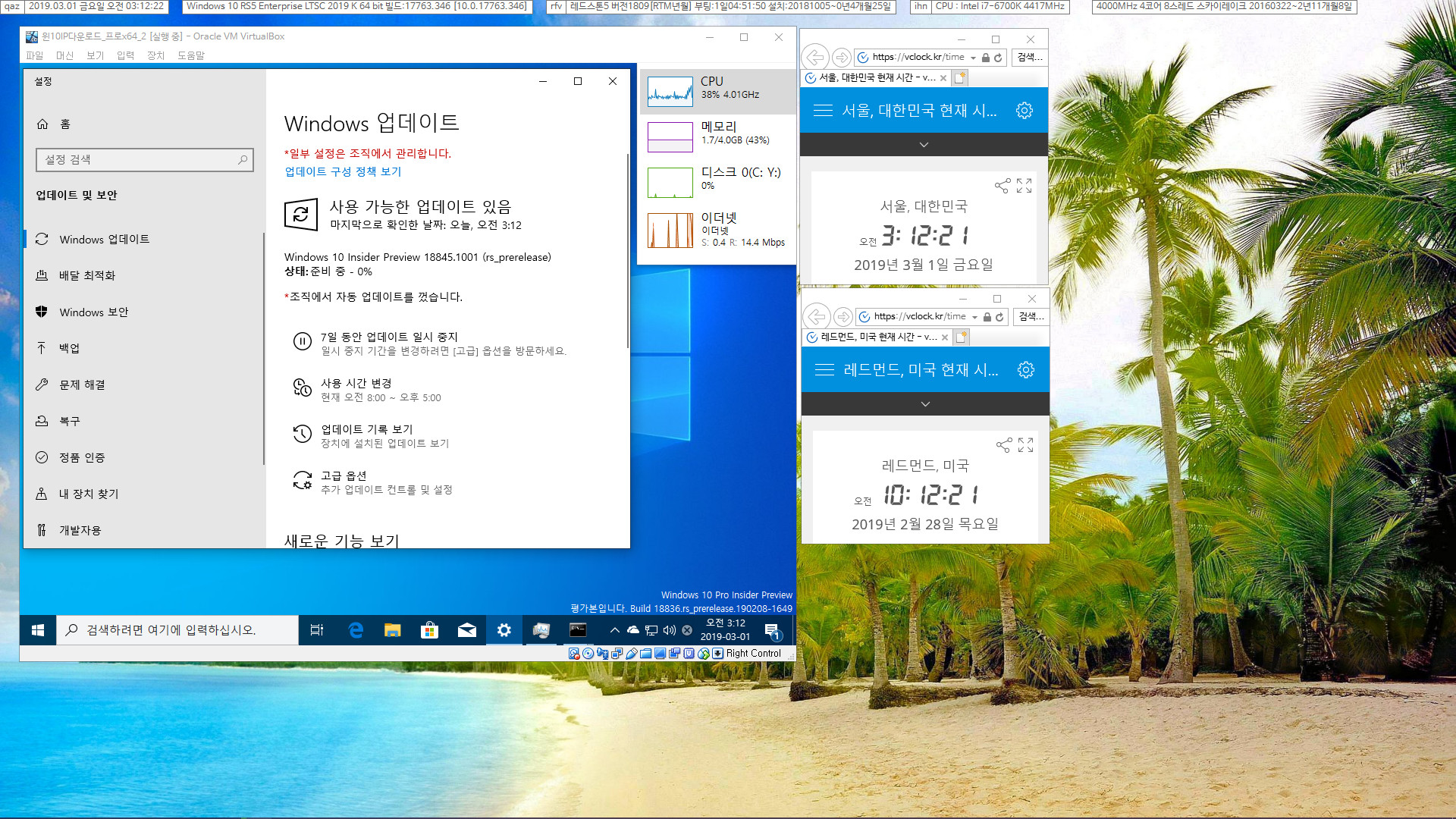This screenshot has width=1456, height=819.
Task: Open 머신 menu in VirtualBox
Action: click(64, 55)
